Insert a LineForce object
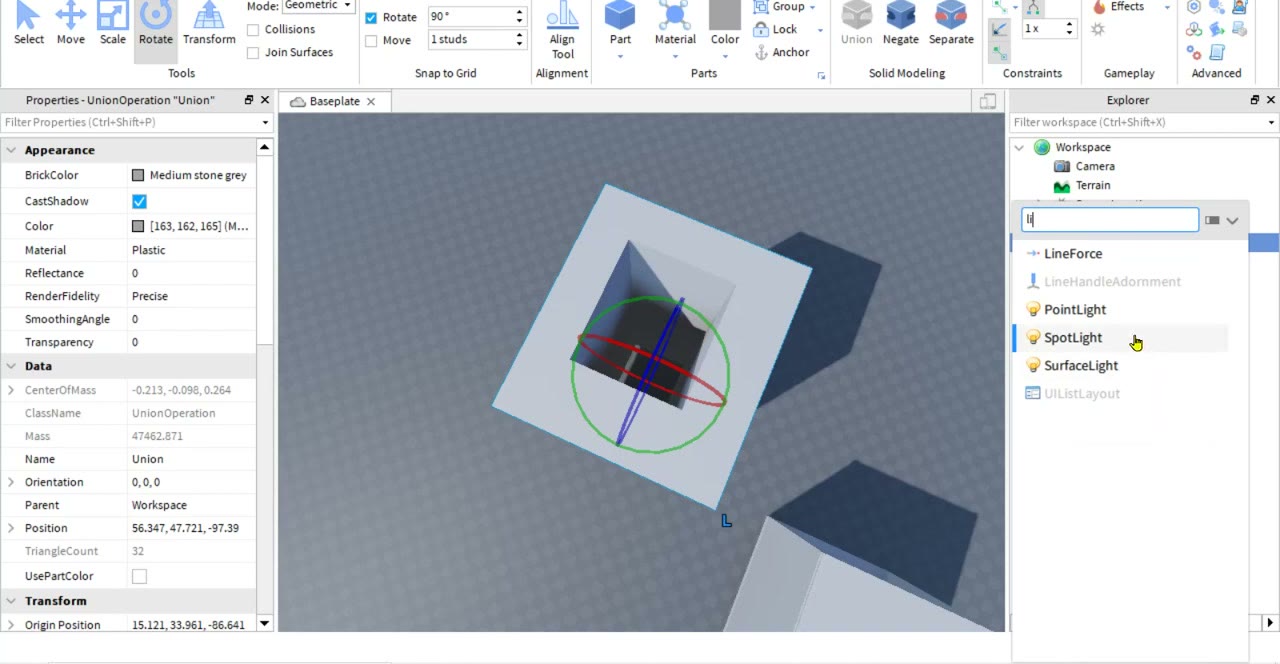Image resolution: width=1280 pixels, height=664 pixels. (x=1073, y=254)
